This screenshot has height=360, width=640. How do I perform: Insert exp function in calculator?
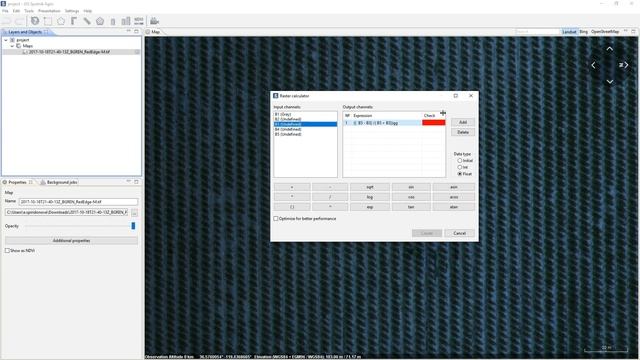(x=369, y=207)
